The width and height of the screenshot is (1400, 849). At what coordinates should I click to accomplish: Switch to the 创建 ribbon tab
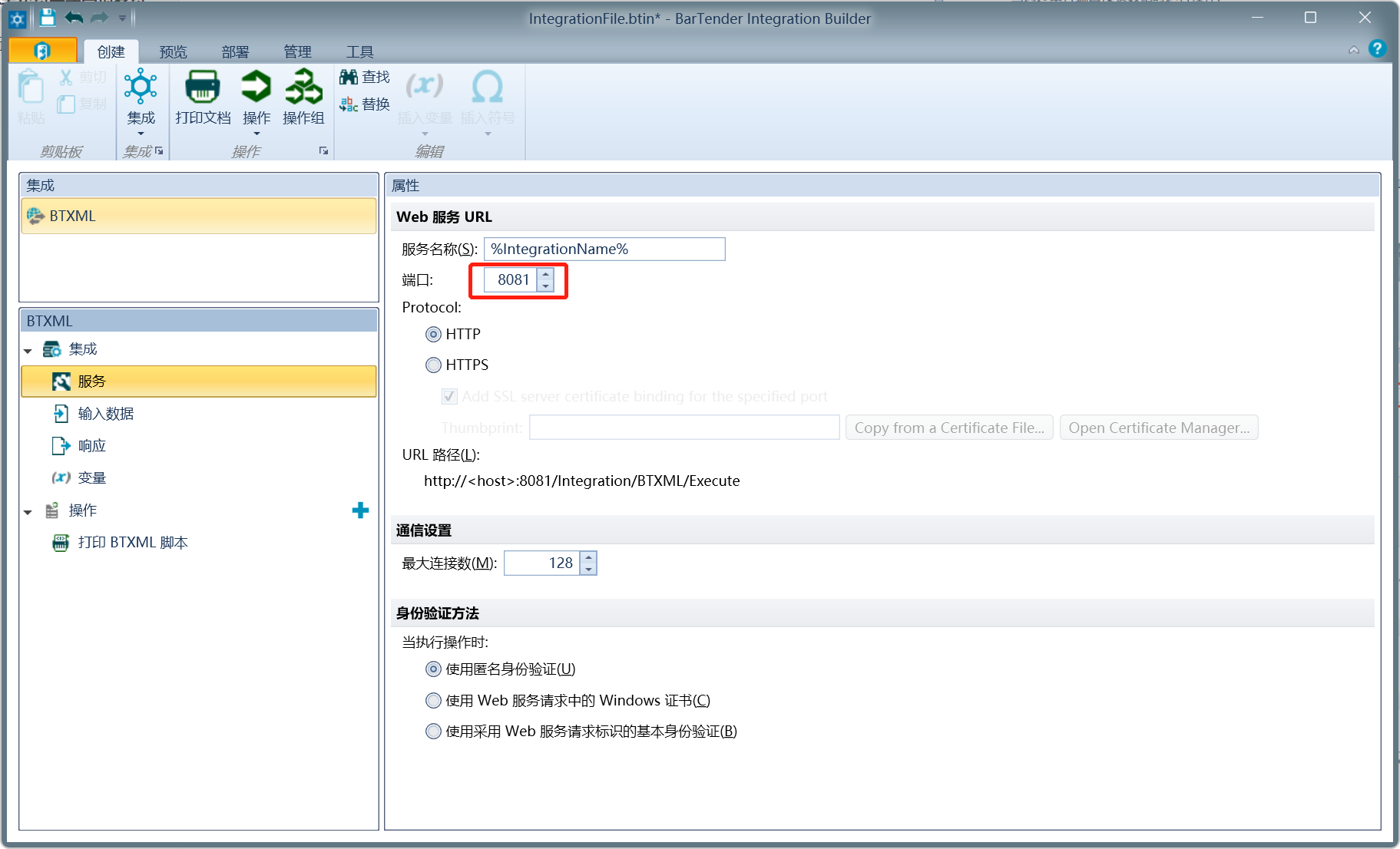click(x=111, y=51)
